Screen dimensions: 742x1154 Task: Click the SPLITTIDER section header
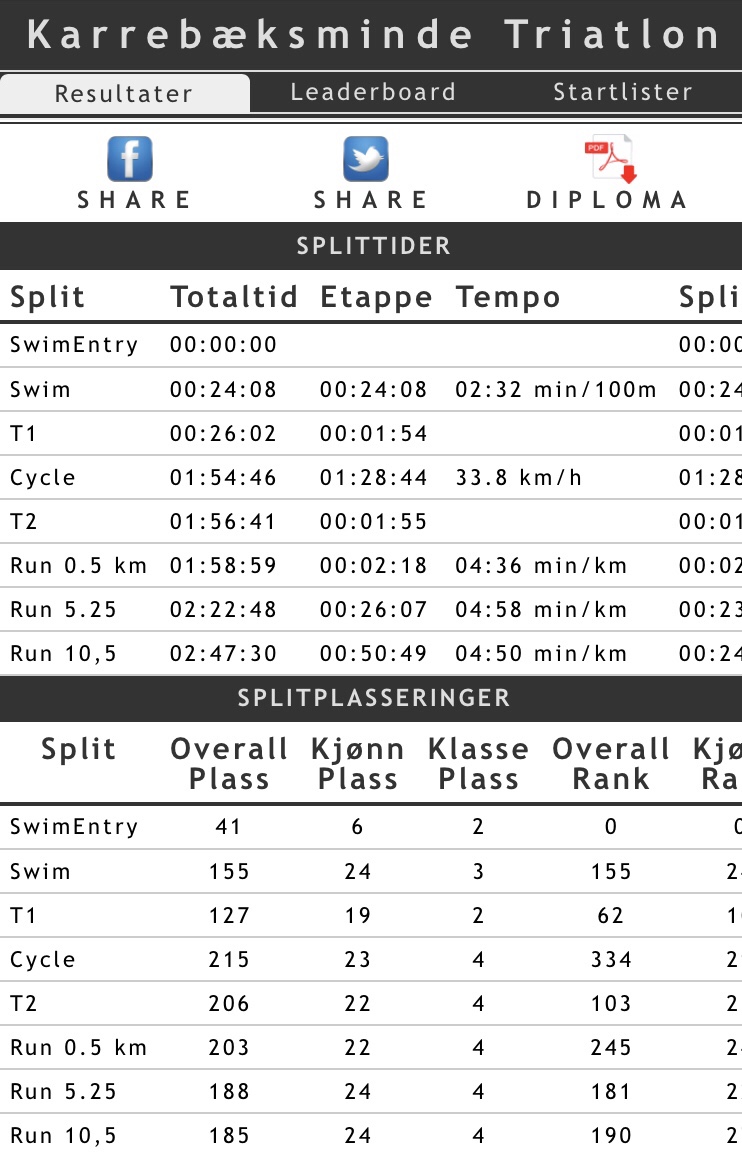[371, 246]
